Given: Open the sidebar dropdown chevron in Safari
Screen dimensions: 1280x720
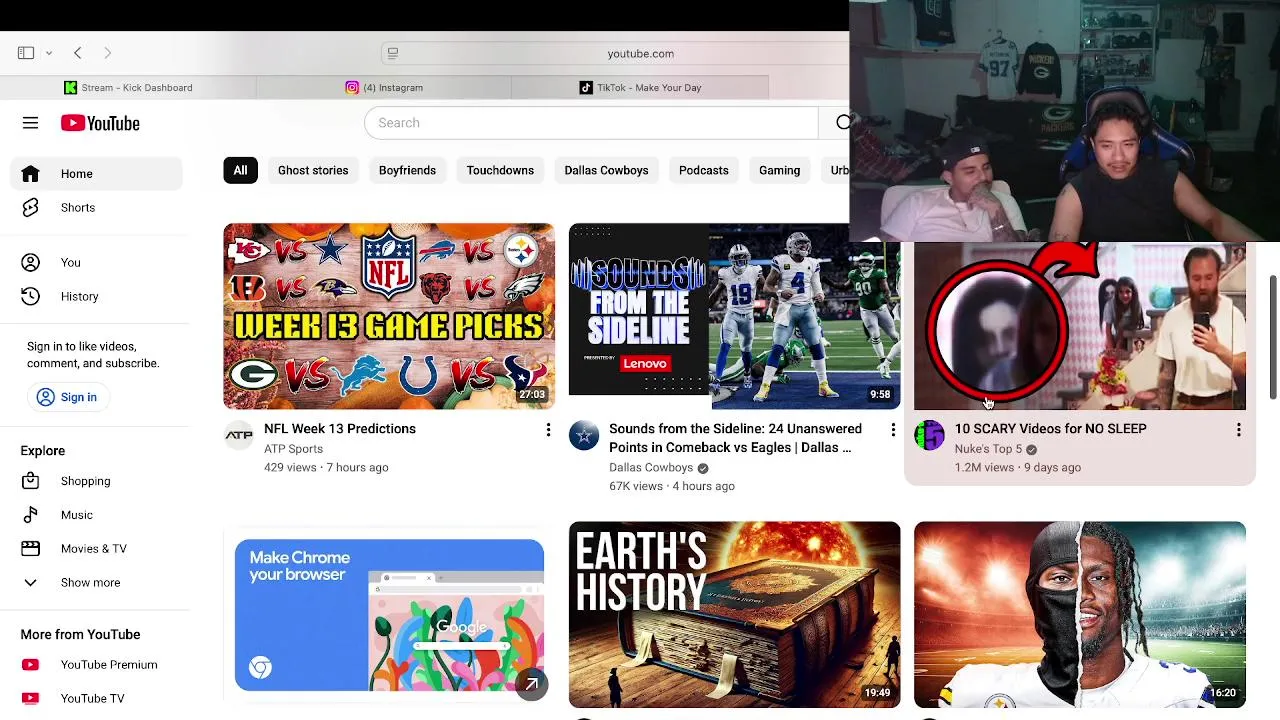Looking at the screenshot, I should pos(48,53).
